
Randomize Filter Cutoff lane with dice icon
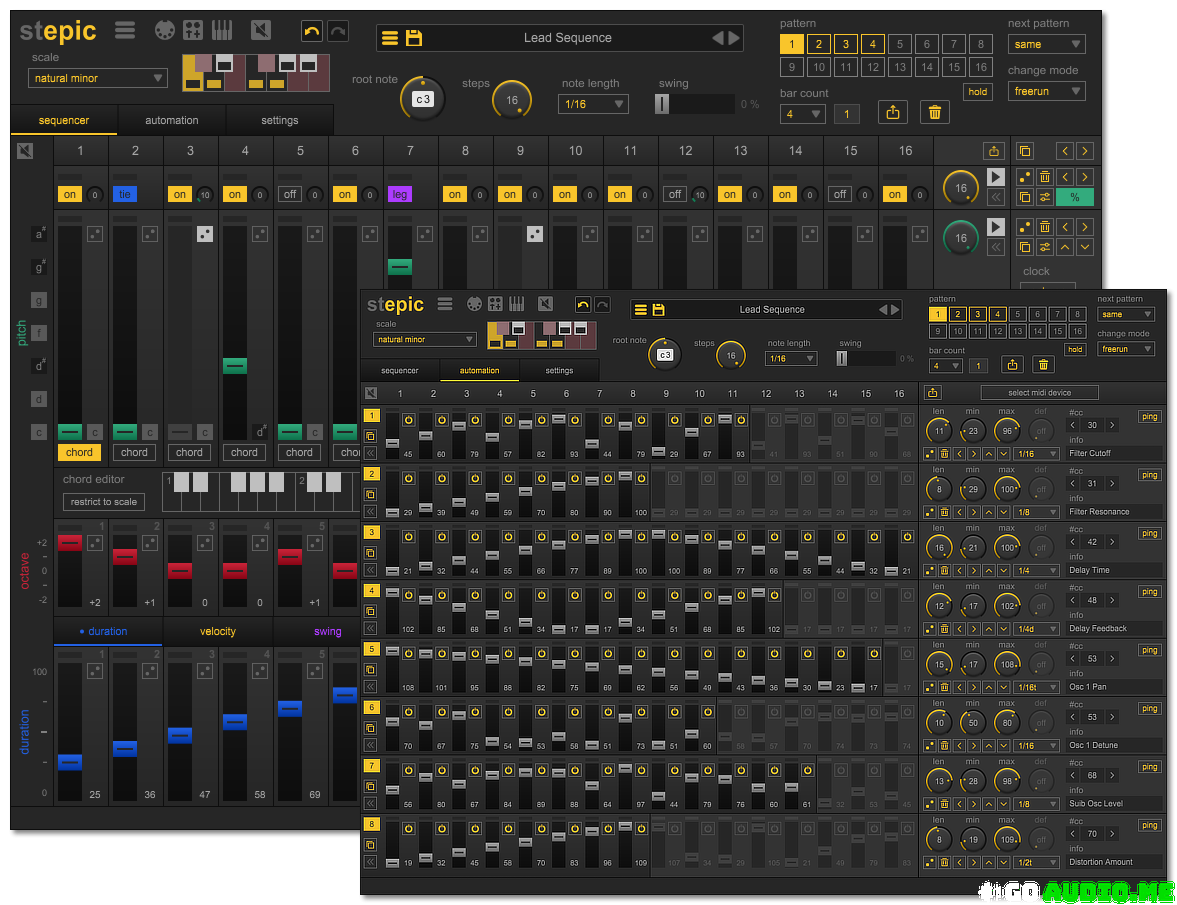(x=930, y=453)
